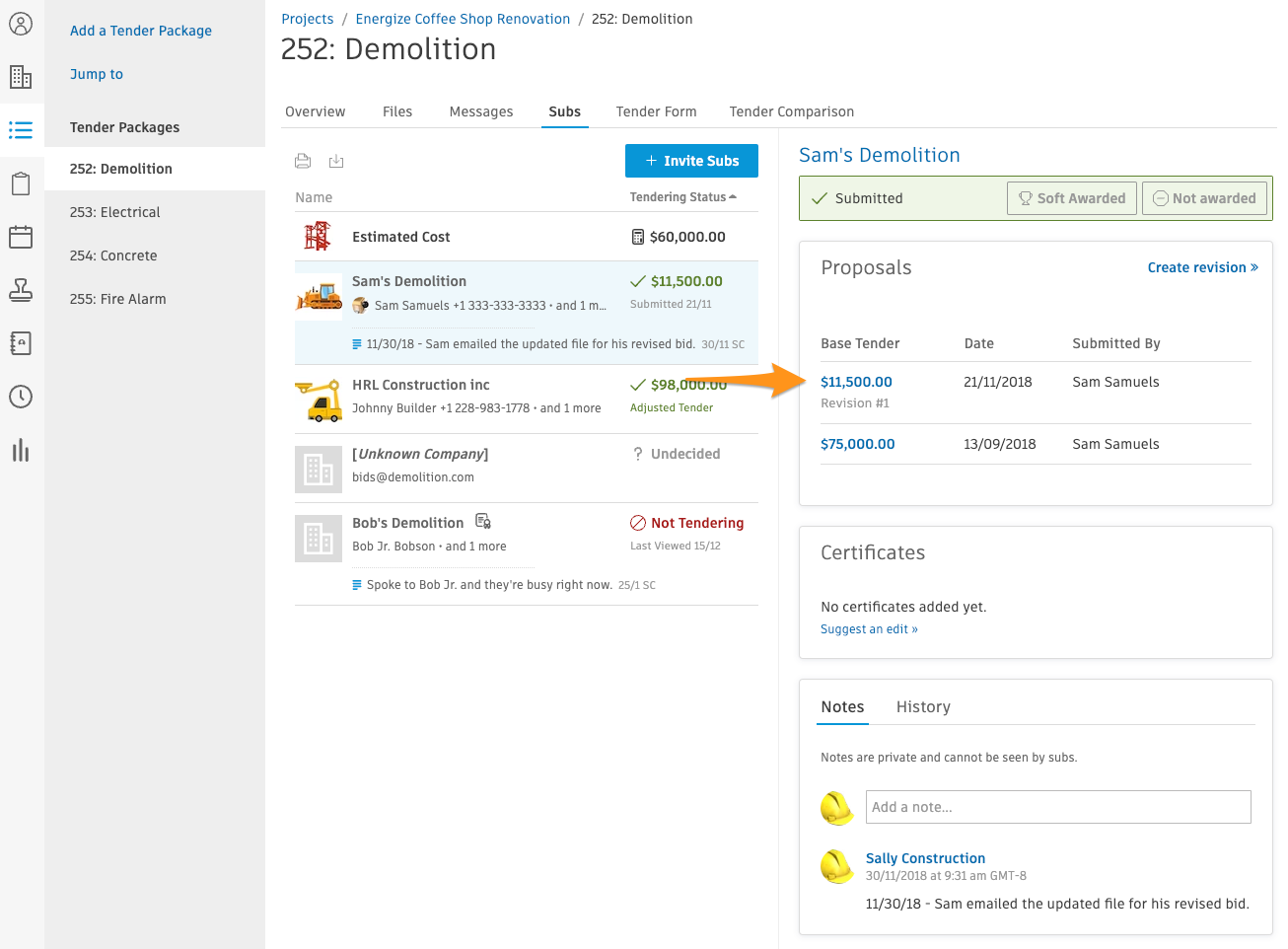Sort by Tendering Status column

coord(683,197)
